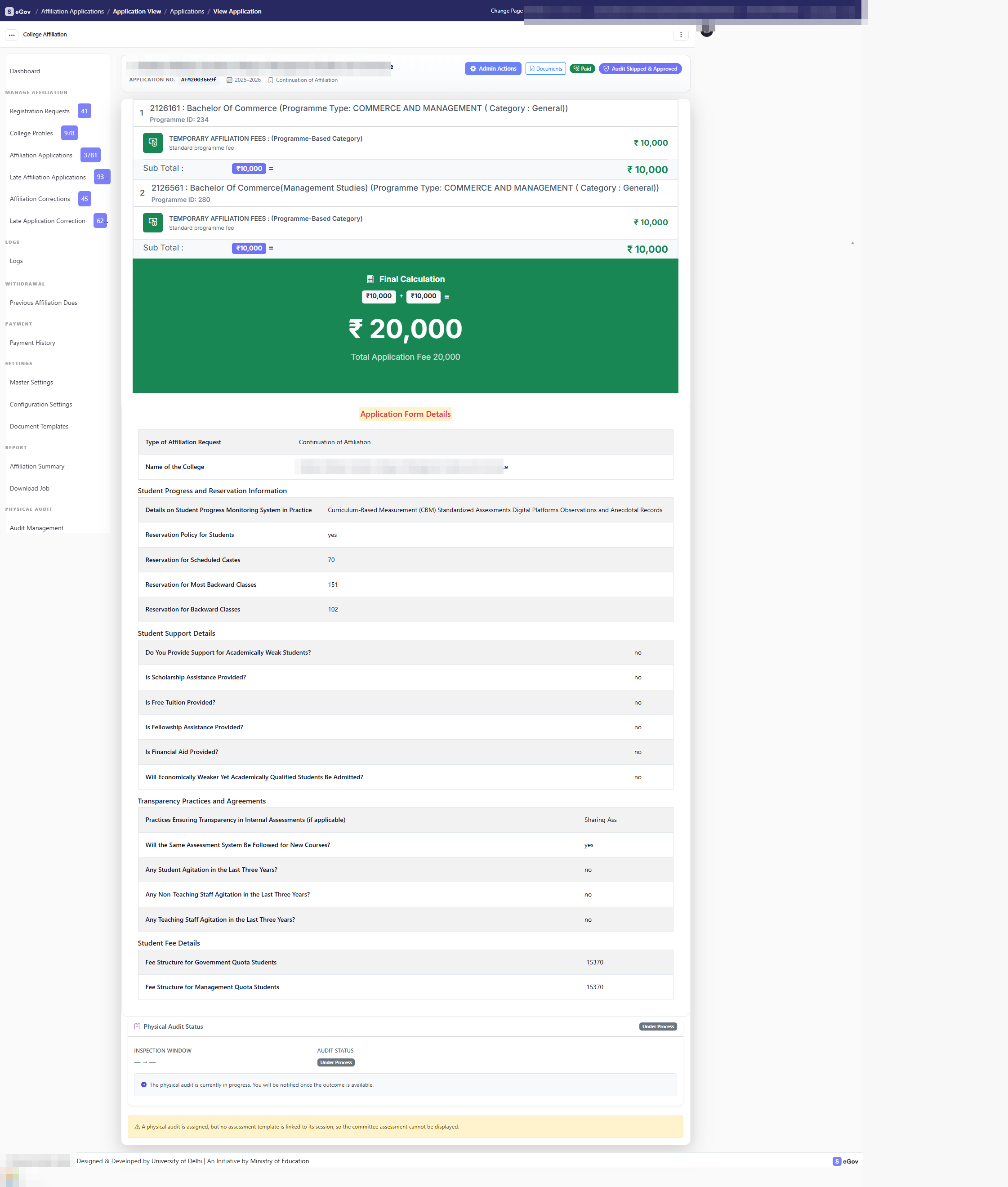Open Logs in the sidebar
Screen dimensions: 1008x1187
coord(16,261)
